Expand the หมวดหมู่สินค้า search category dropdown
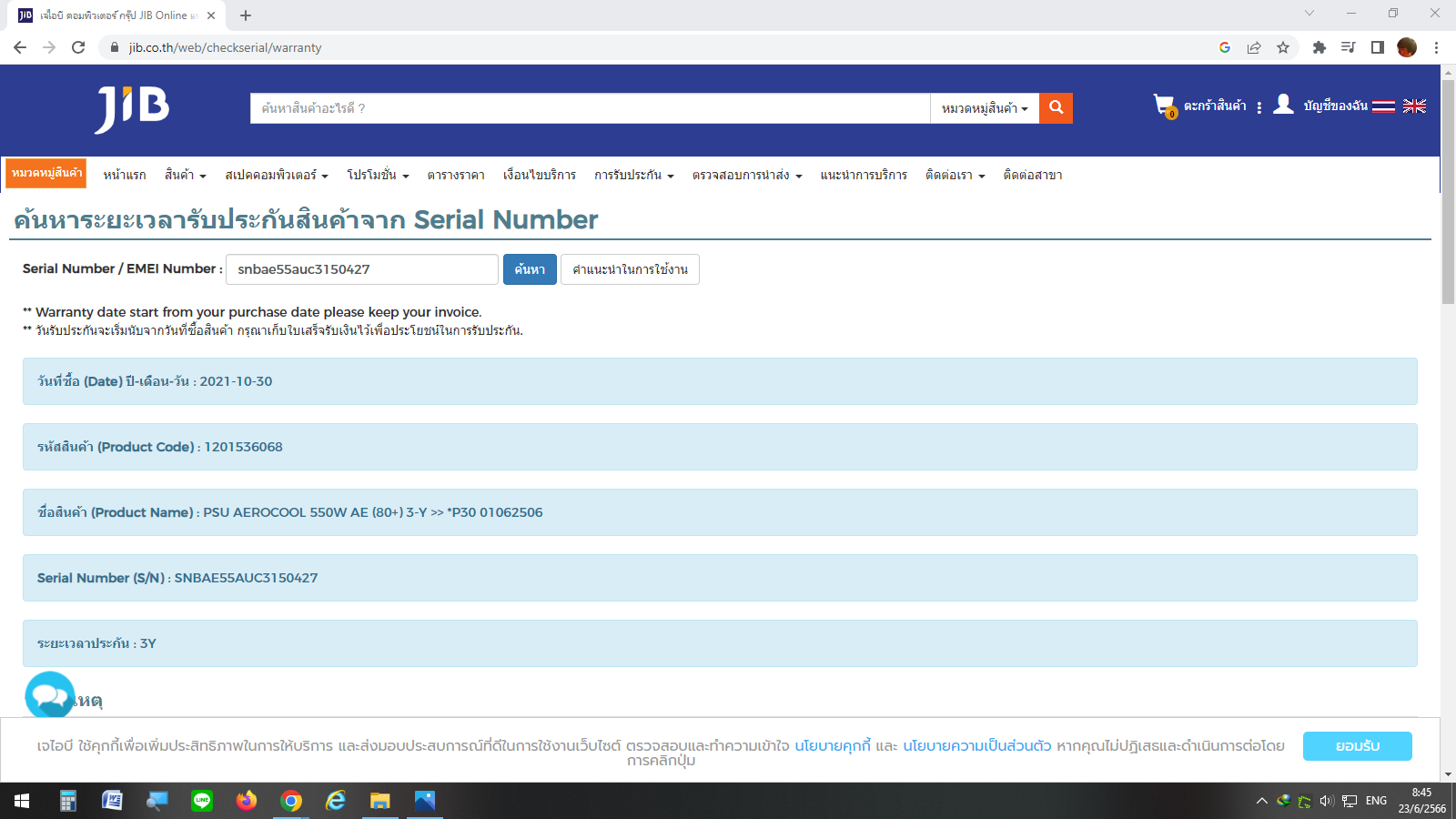 coord(985,108)
